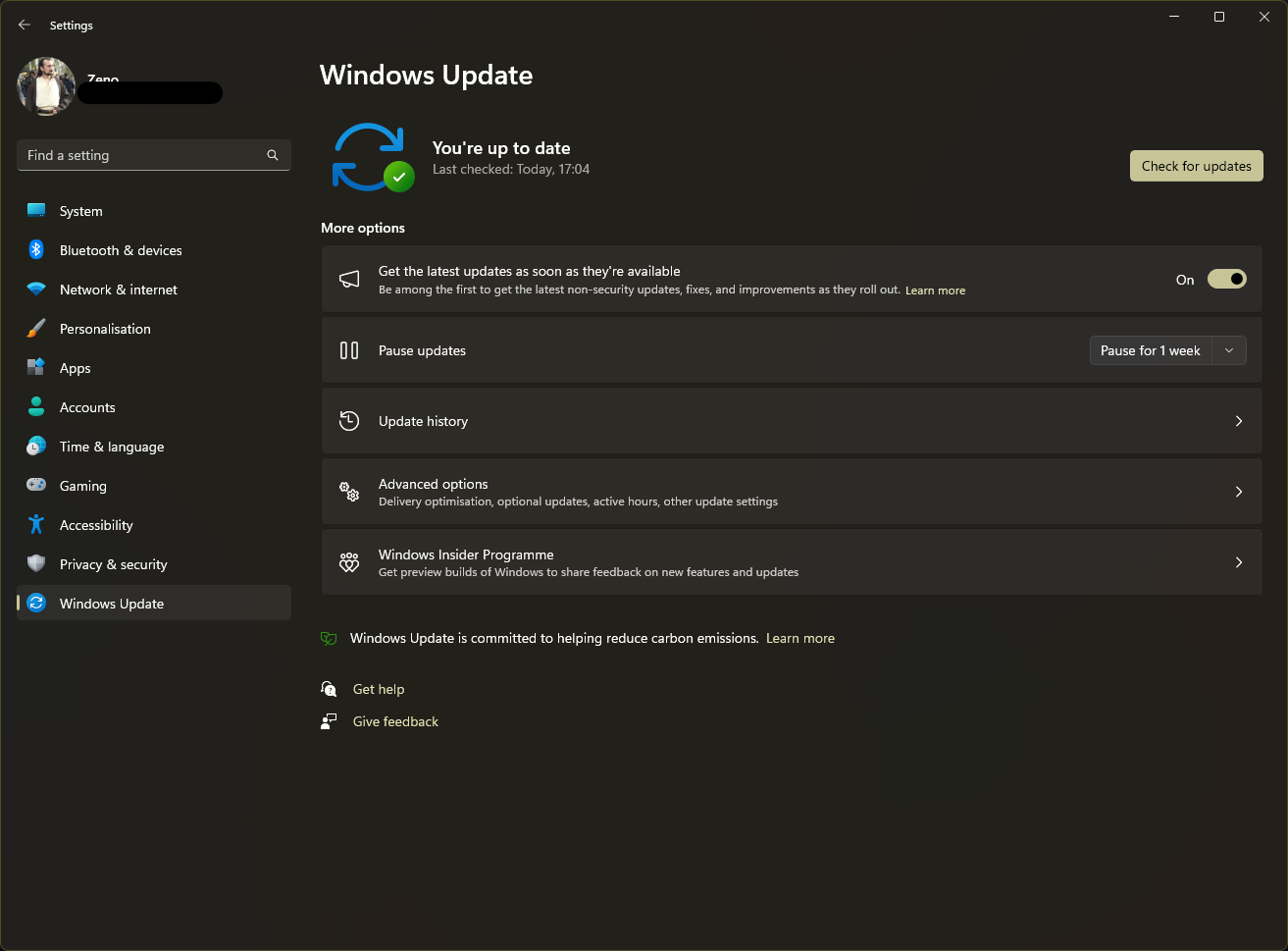Select the Gaming Xbox icon
The height and width of the screenshot is (951, 1288).
(35, 485)
